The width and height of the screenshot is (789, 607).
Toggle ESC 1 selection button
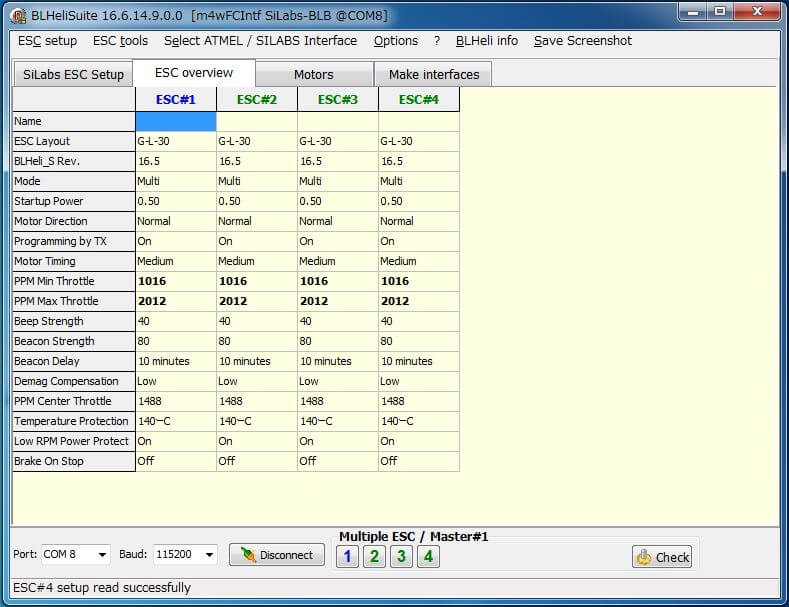click(x=347, y=557)
